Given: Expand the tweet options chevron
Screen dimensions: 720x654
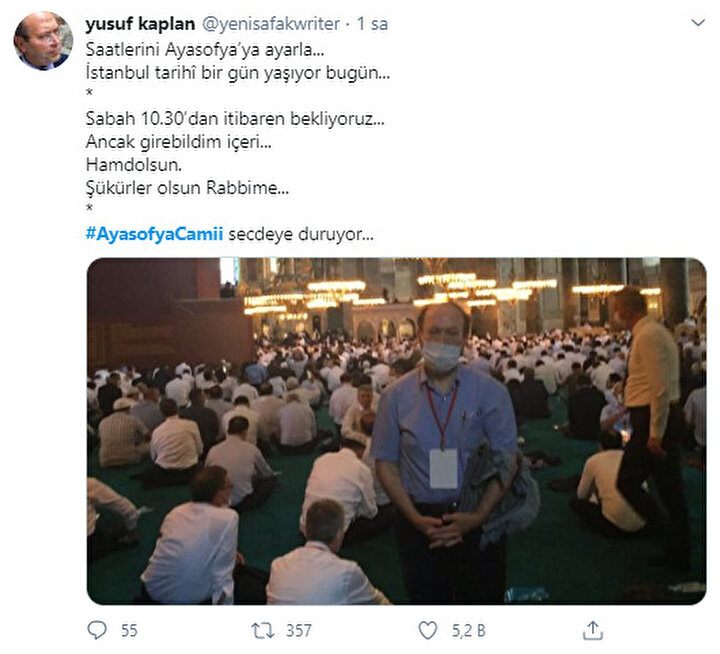Looking at the screenshot, I should [x=698, y=23].
